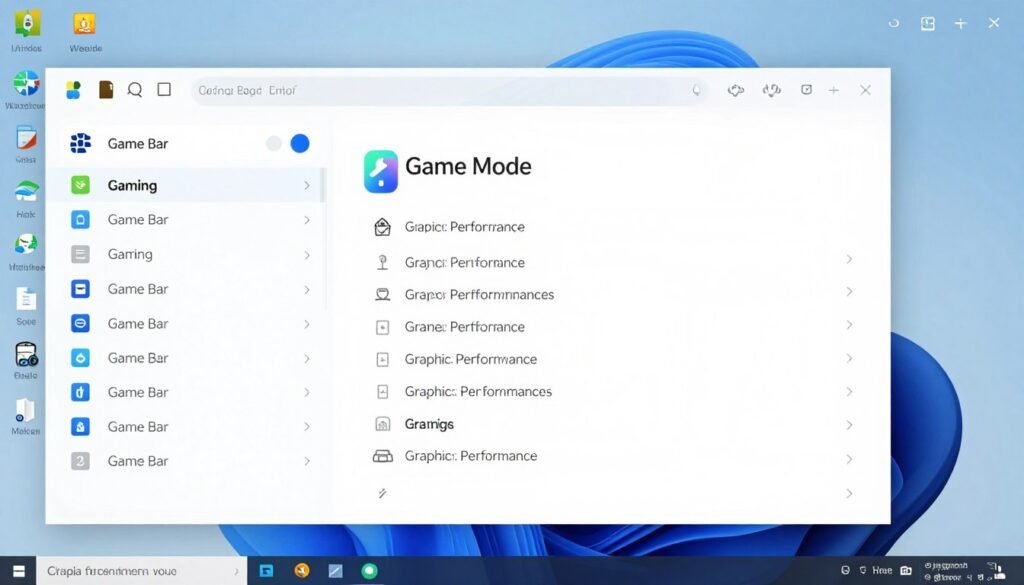Viewport: 1024px width, 585px height.
Task: Expand the chevron of the grey '2' Game Bar row
Action: coord(307,461)
